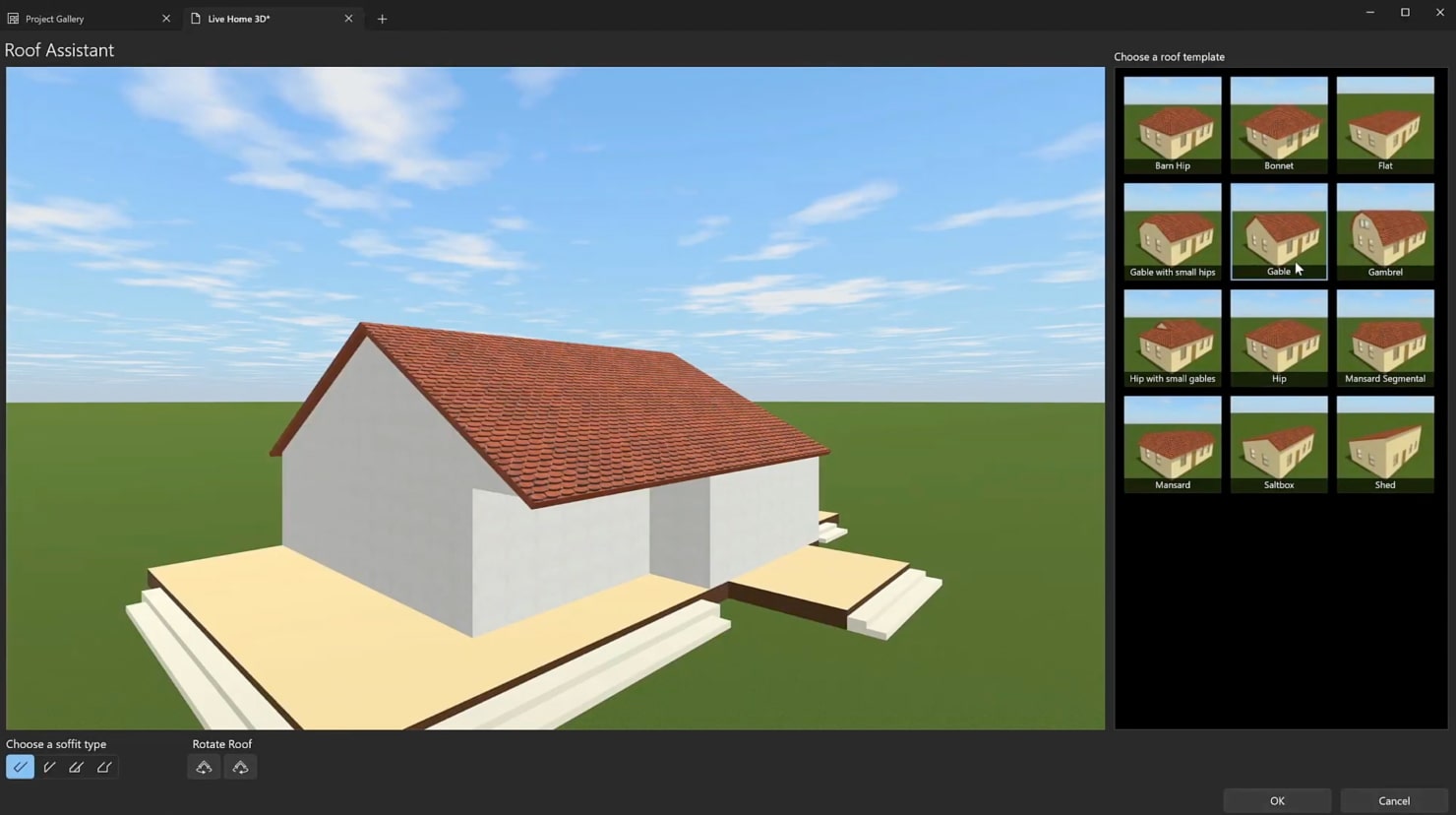The image size is (1456, 815).
Task: Apply the Mansard Segmental roof template
Action: (x=1384, y=338)
